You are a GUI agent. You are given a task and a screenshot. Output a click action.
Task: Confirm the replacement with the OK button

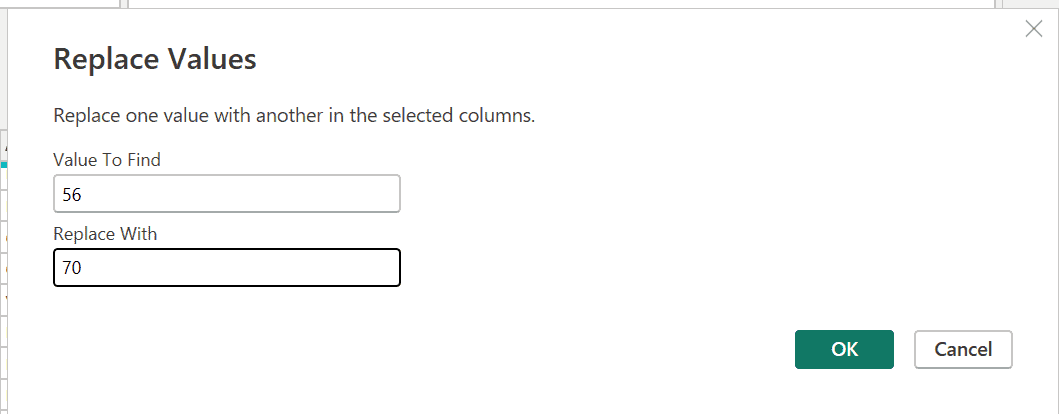click(x=844, y=349)
